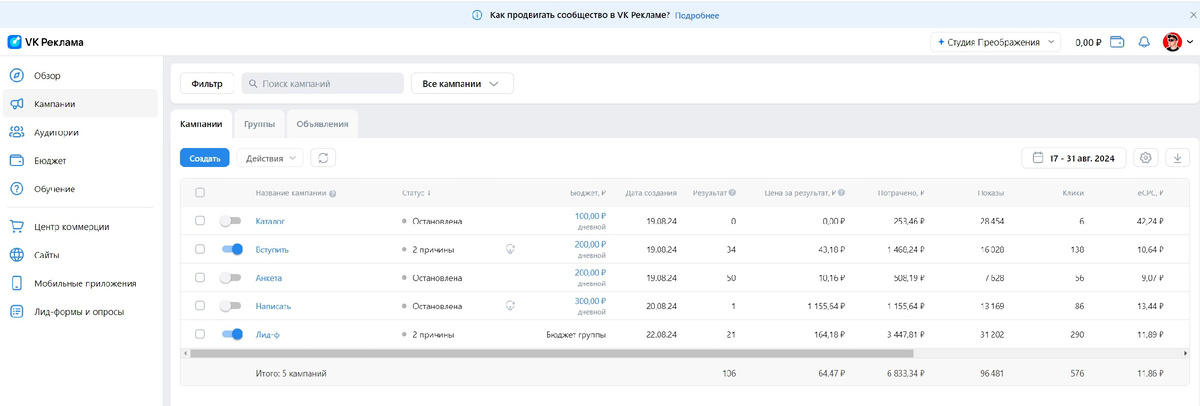Click the Фильтр button
This screenshot has height=406, width=1200.
[x=207, y=84]
